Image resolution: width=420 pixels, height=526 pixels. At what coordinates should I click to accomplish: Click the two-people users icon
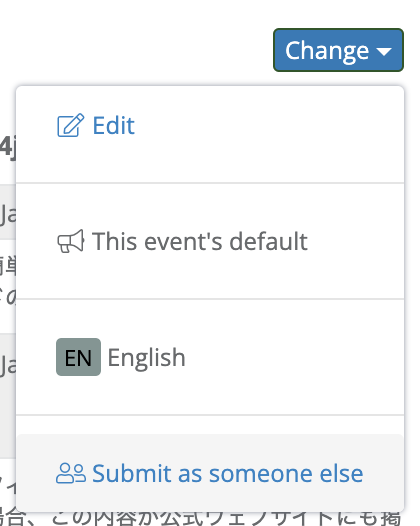coord(71,473)
